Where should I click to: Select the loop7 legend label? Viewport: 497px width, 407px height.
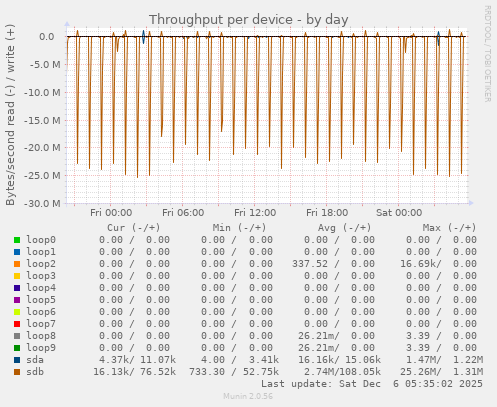tap(41, 324)
